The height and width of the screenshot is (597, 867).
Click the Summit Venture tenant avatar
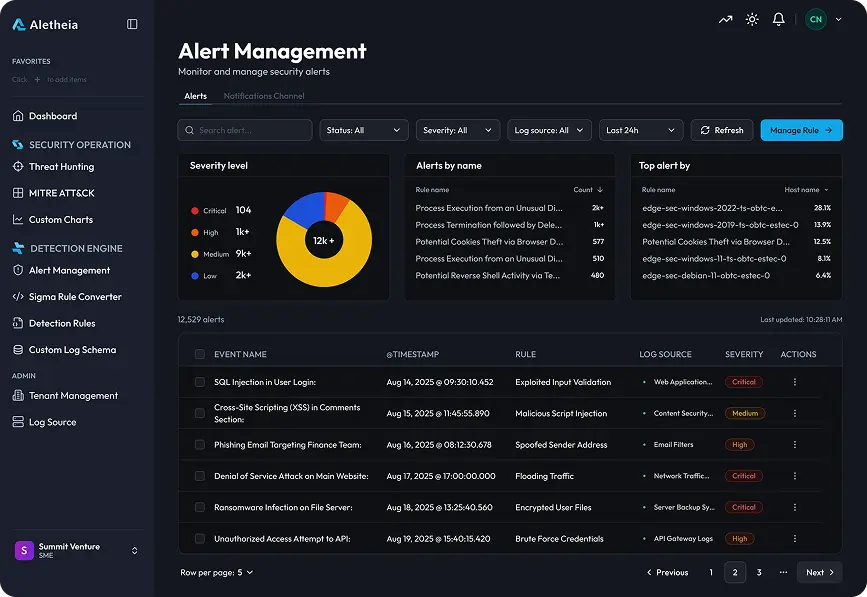click(24, 551)
